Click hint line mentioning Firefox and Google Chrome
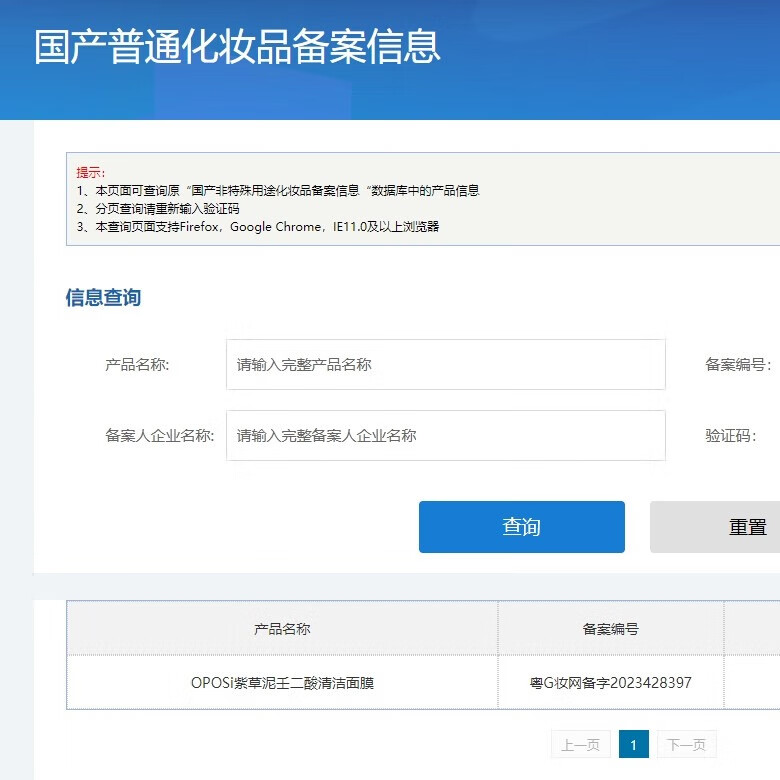Viewport: 780px width, 780px height. pos(258,227)
